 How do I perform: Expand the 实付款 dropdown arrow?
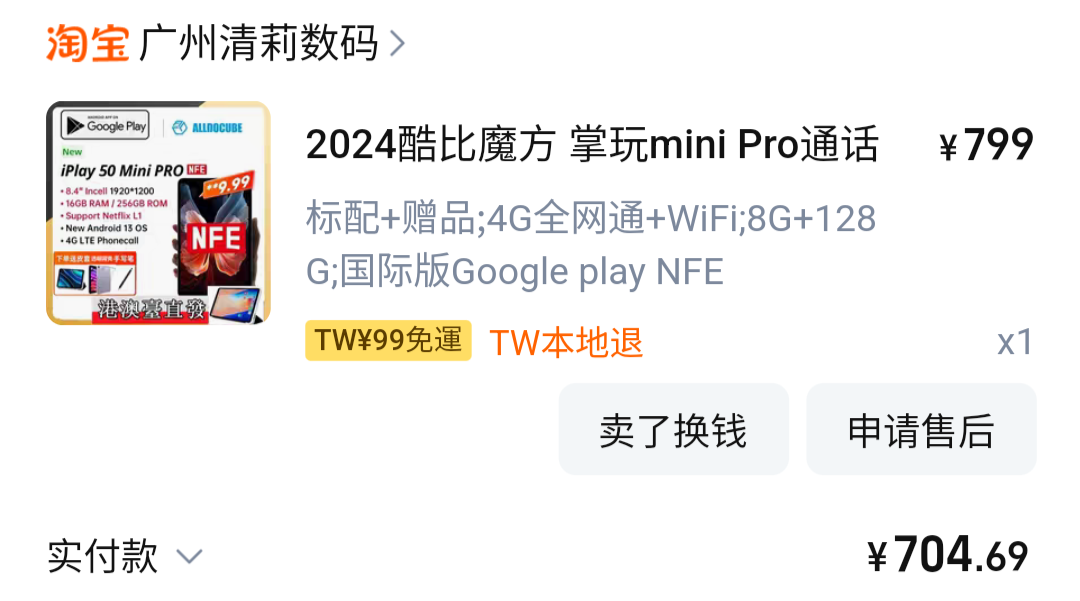(189, 556)
